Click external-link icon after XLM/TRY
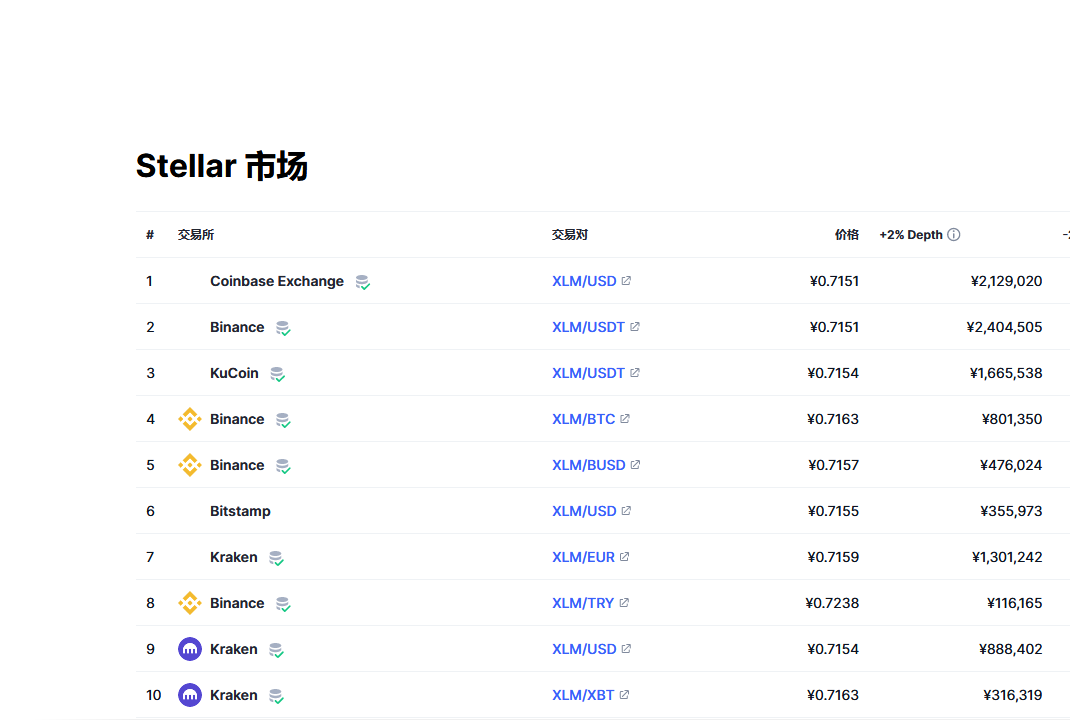Screen dimensions: 1070x720 point(624,603)
